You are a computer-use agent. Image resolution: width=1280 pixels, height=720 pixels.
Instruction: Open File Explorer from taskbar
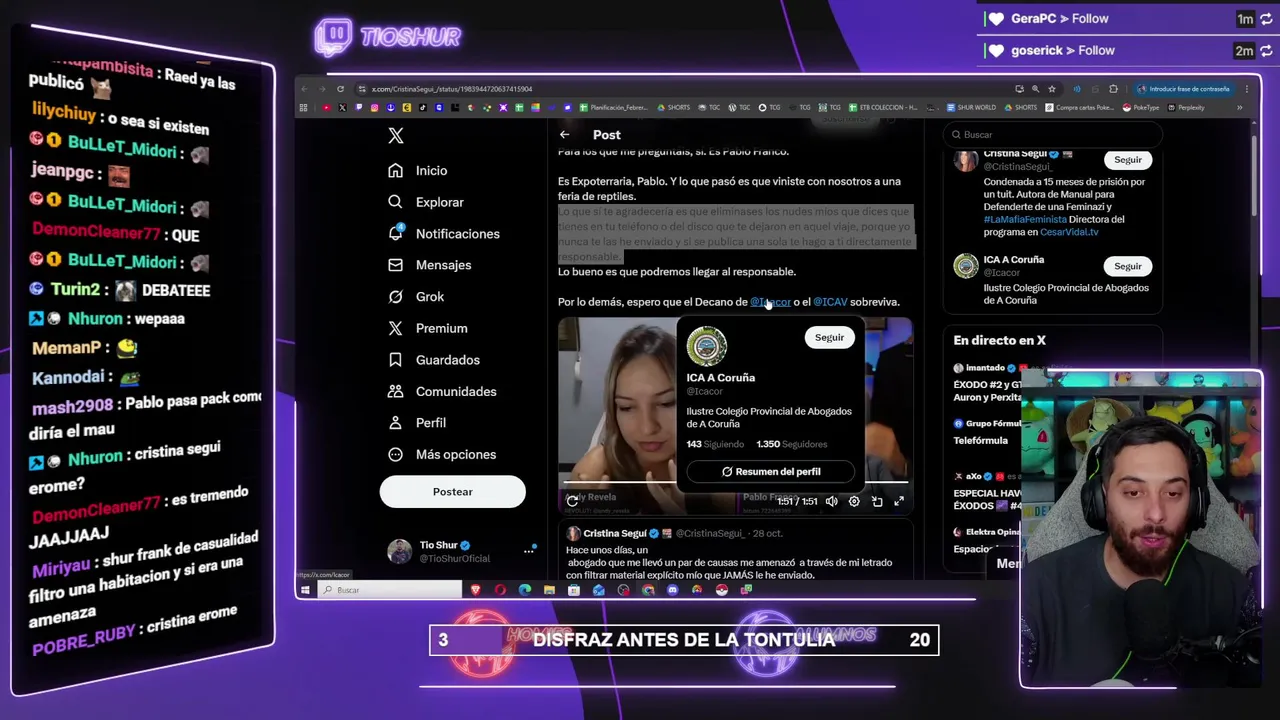click(x=549, y=590)
